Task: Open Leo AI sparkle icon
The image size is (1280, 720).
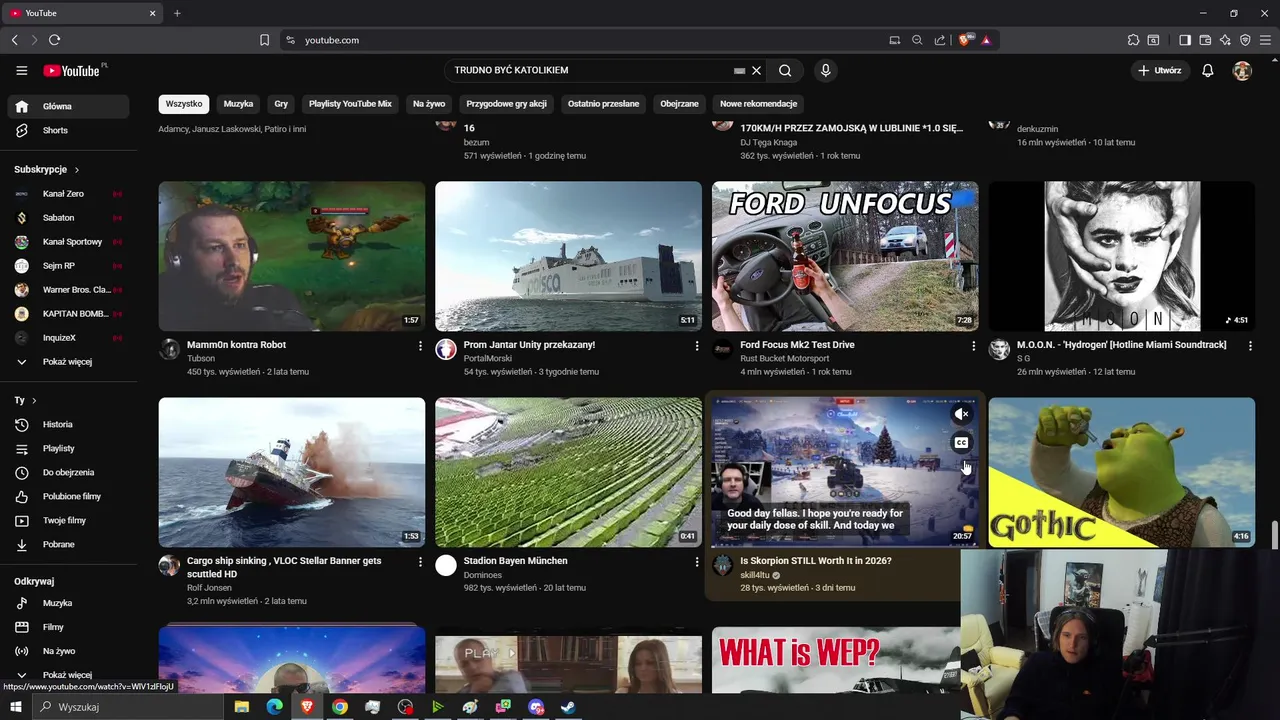Action: coord(1225,40)
